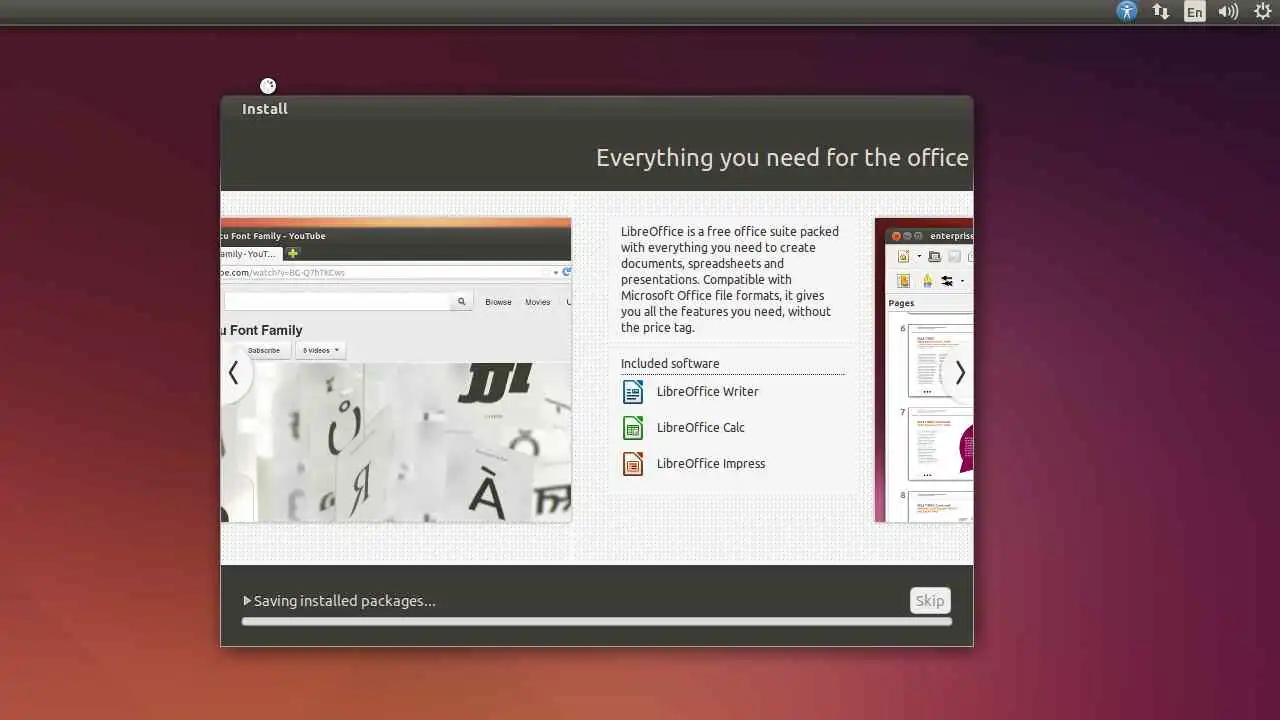Click the font video thumbnail image
The height and width of the screenshot is (720, 1280).
point(396,442)
